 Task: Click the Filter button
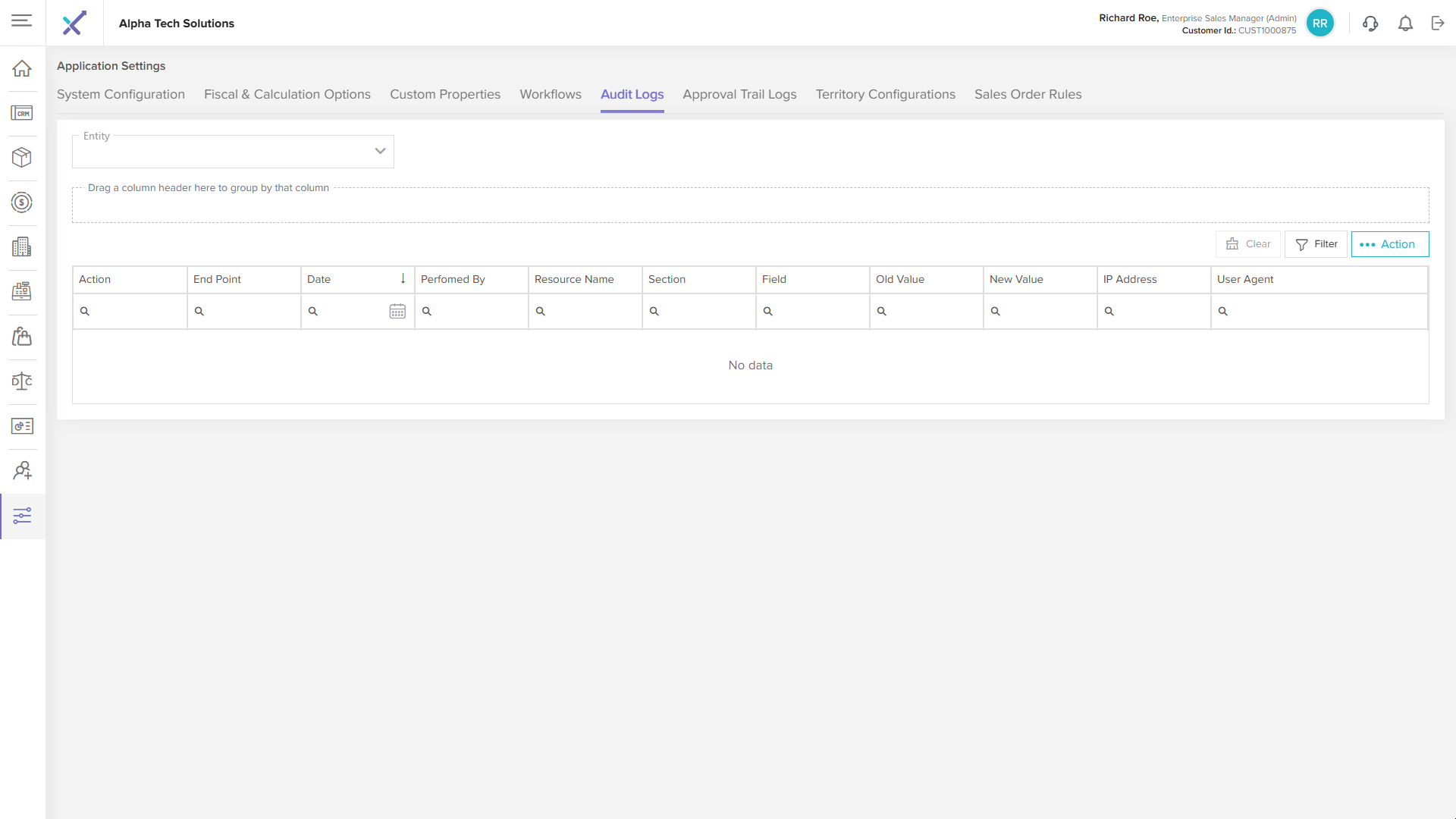(x=1316, y=244)
